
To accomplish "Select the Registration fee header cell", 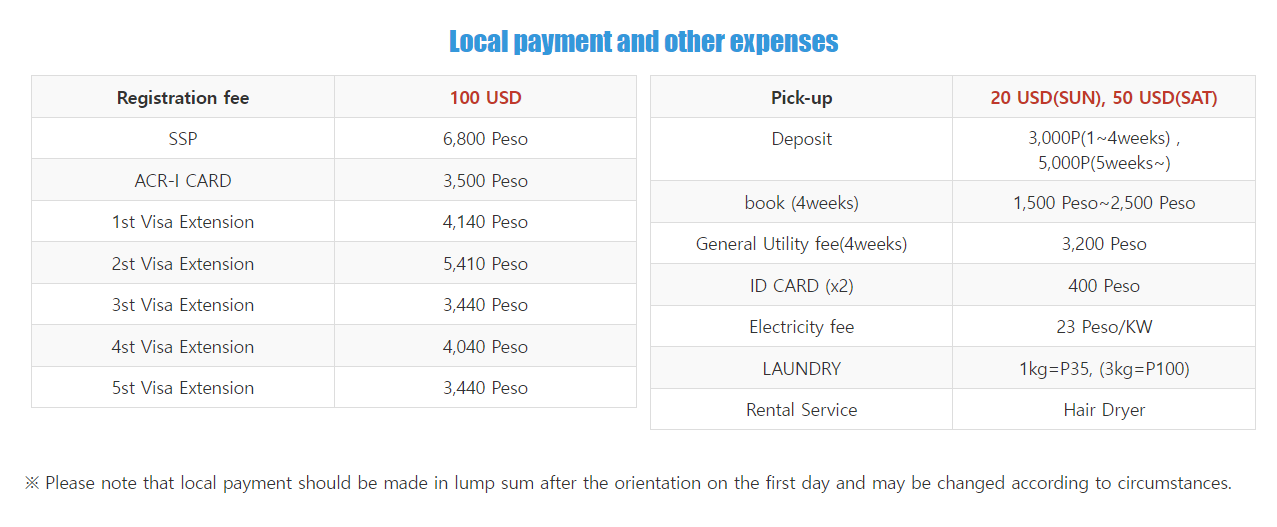I will 183,98.
